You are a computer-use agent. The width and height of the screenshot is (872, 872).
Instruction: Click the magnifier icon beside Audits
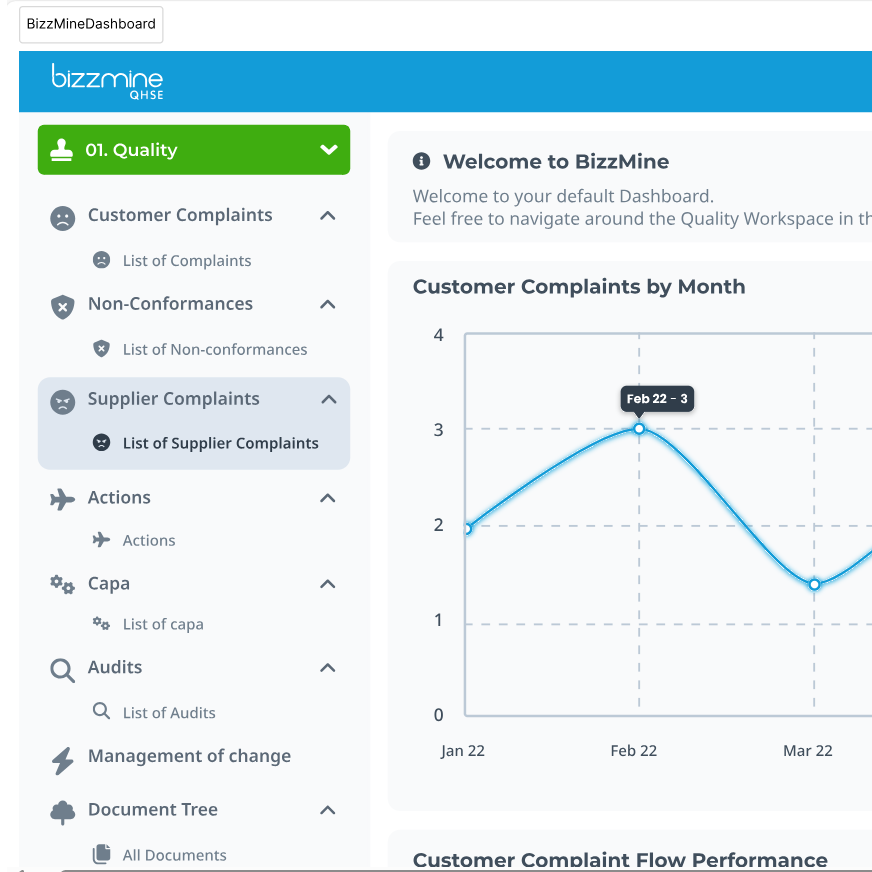62,669
